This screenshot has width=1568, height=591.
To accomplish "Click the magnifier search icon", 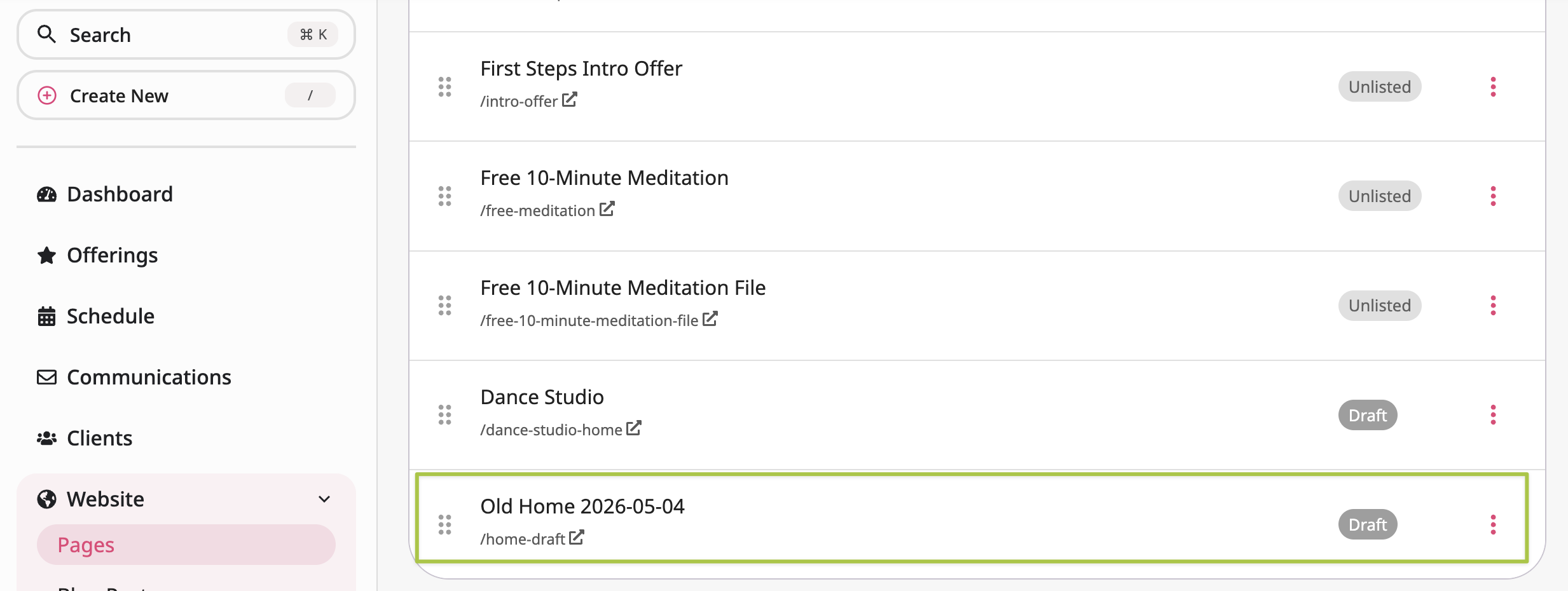I will click(x=46, y=34).
